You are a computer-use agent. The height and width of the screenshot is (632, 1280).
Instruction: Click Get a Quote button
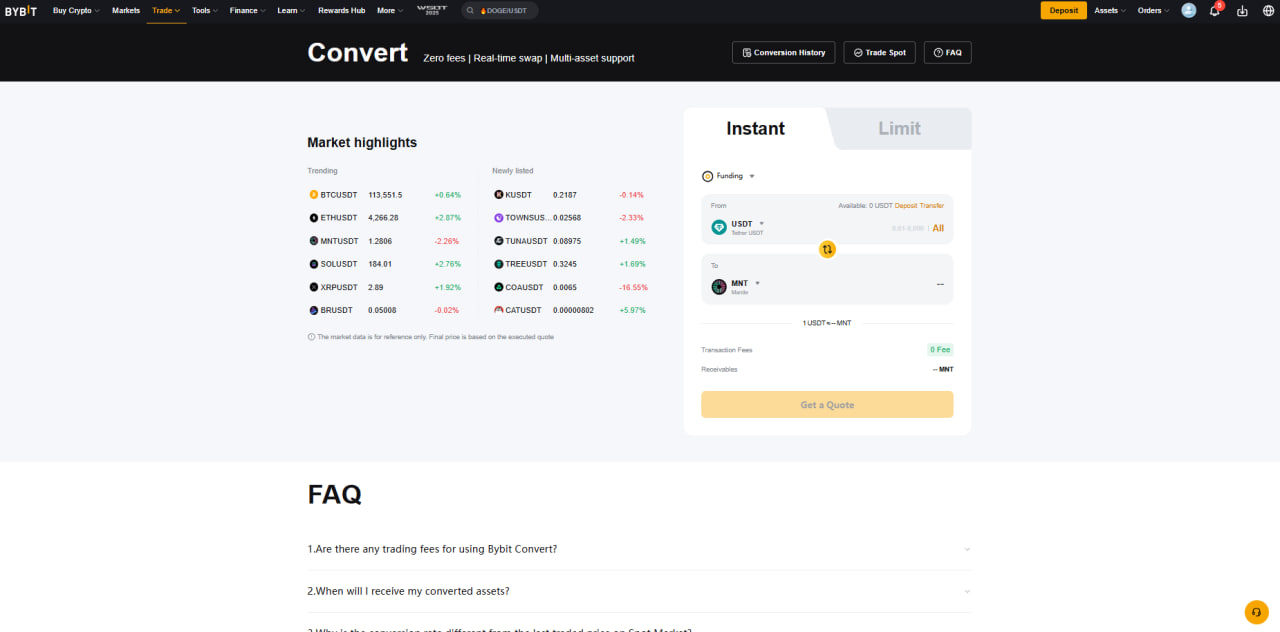[827, 405]
